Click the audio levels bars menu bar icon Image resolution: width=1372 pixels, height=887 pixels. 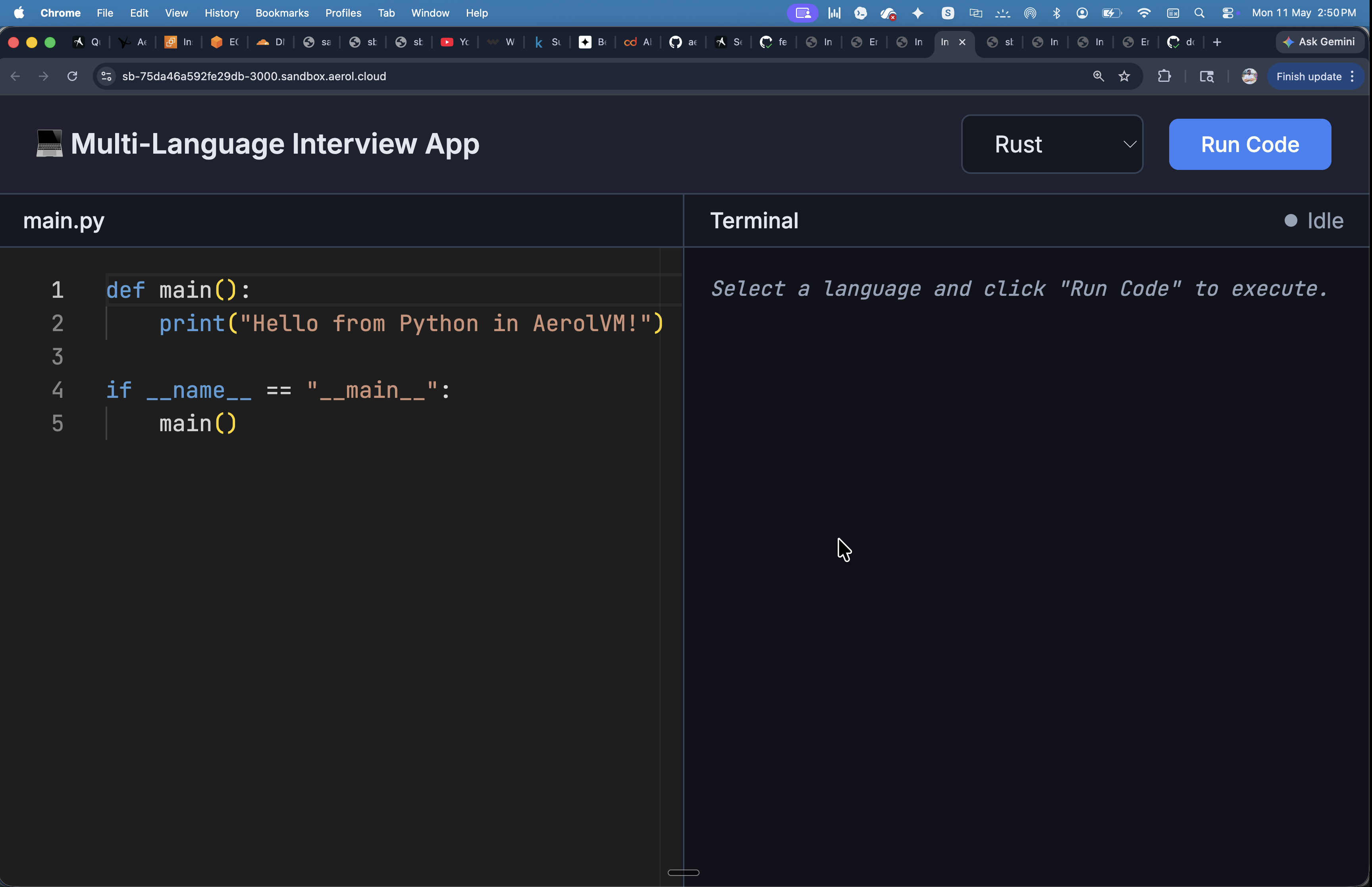834,13
